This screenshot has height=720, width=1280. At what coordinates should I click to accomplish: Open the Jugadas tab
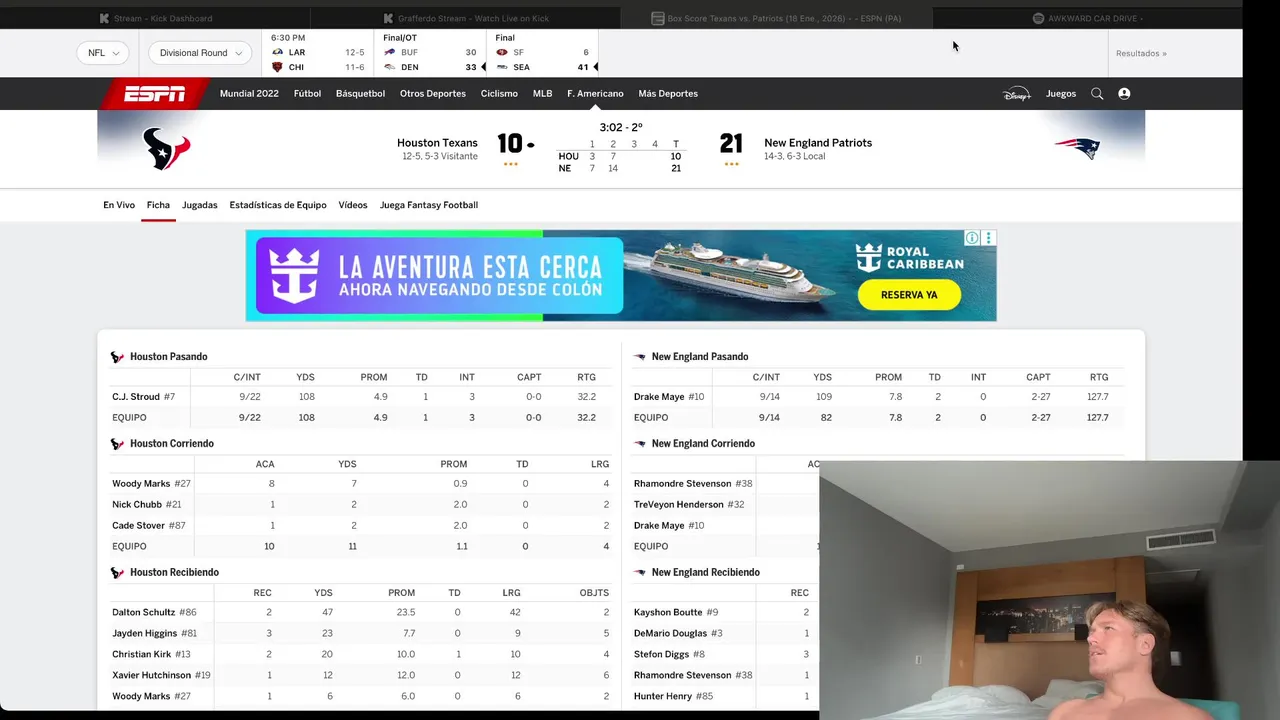(199, 205)
